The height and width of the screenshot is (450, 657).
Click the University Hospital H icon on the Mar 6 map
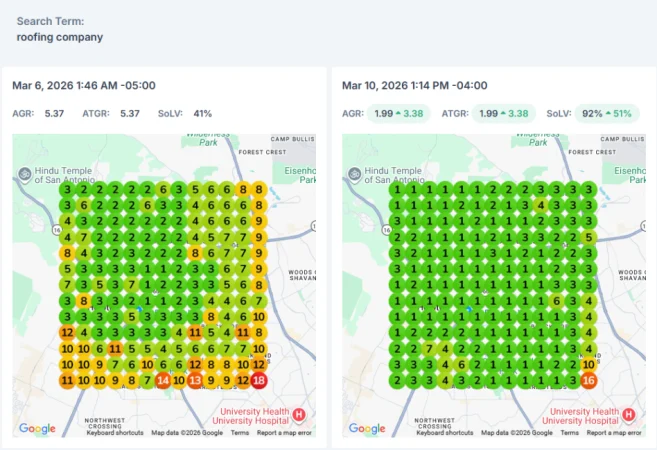298,415
